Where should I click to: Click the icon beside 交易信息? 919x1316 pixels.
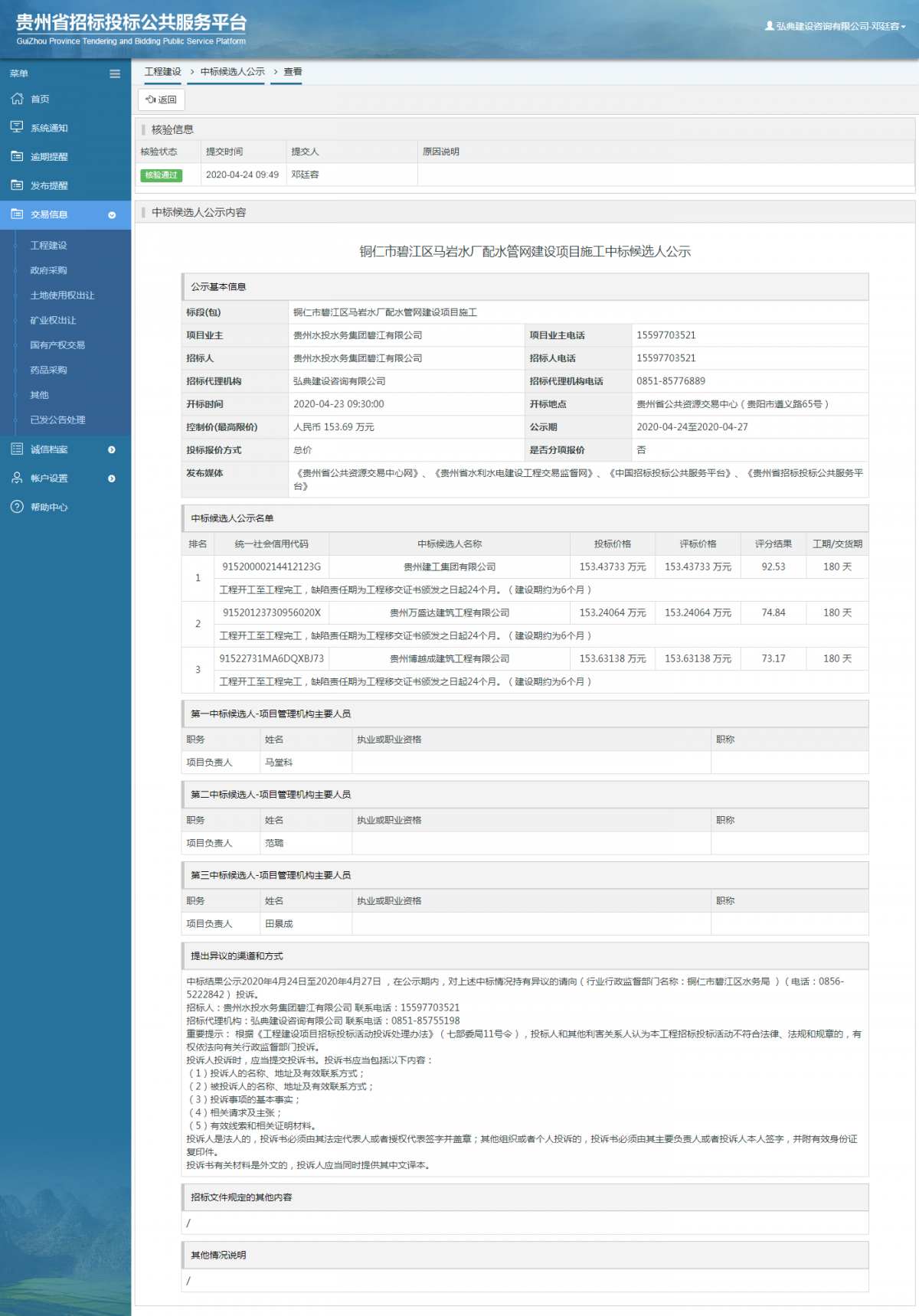point(17,214)
